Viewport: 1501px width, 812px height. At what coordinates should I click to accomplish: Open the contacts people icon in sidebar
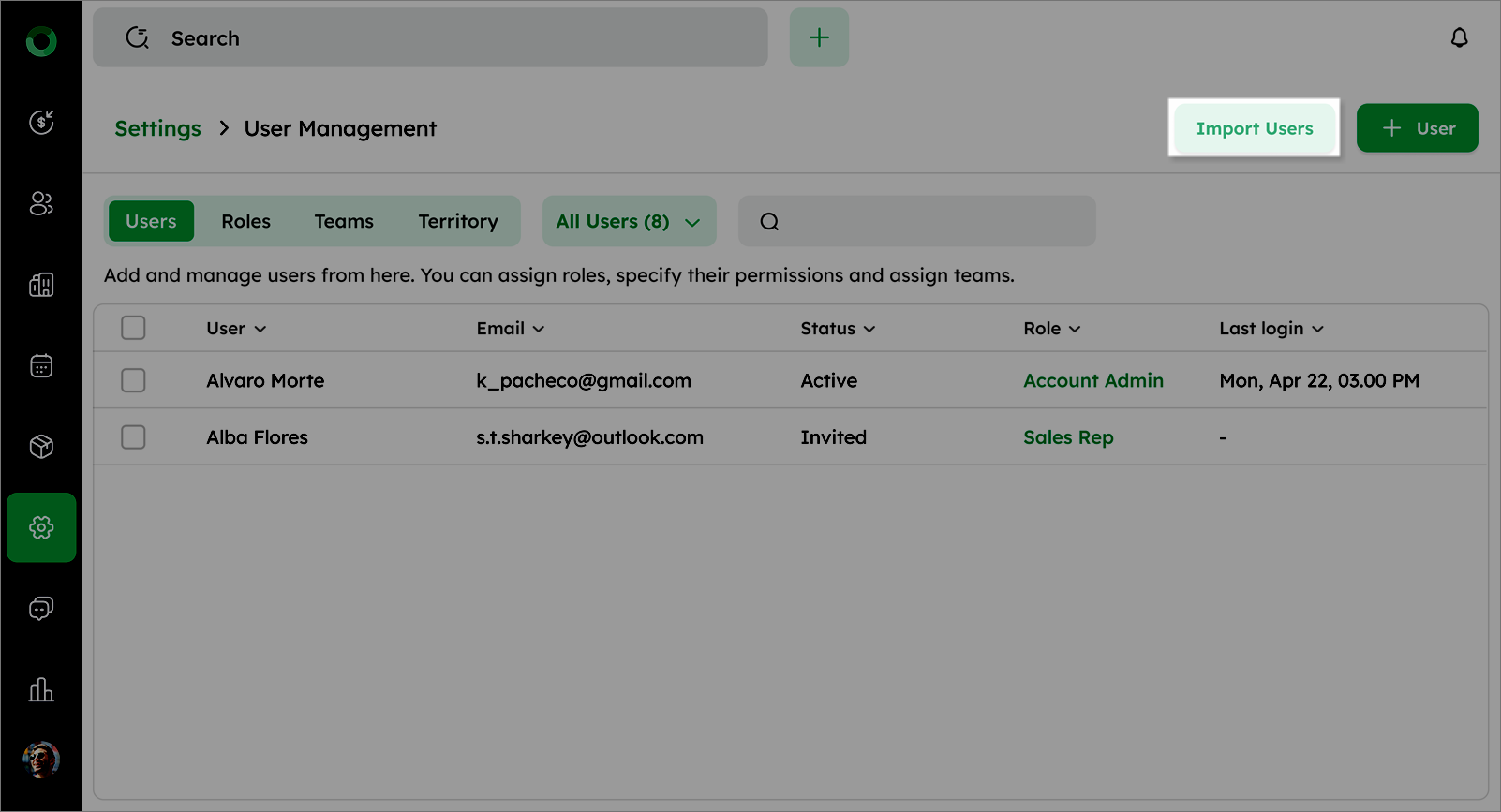[41, 203]
